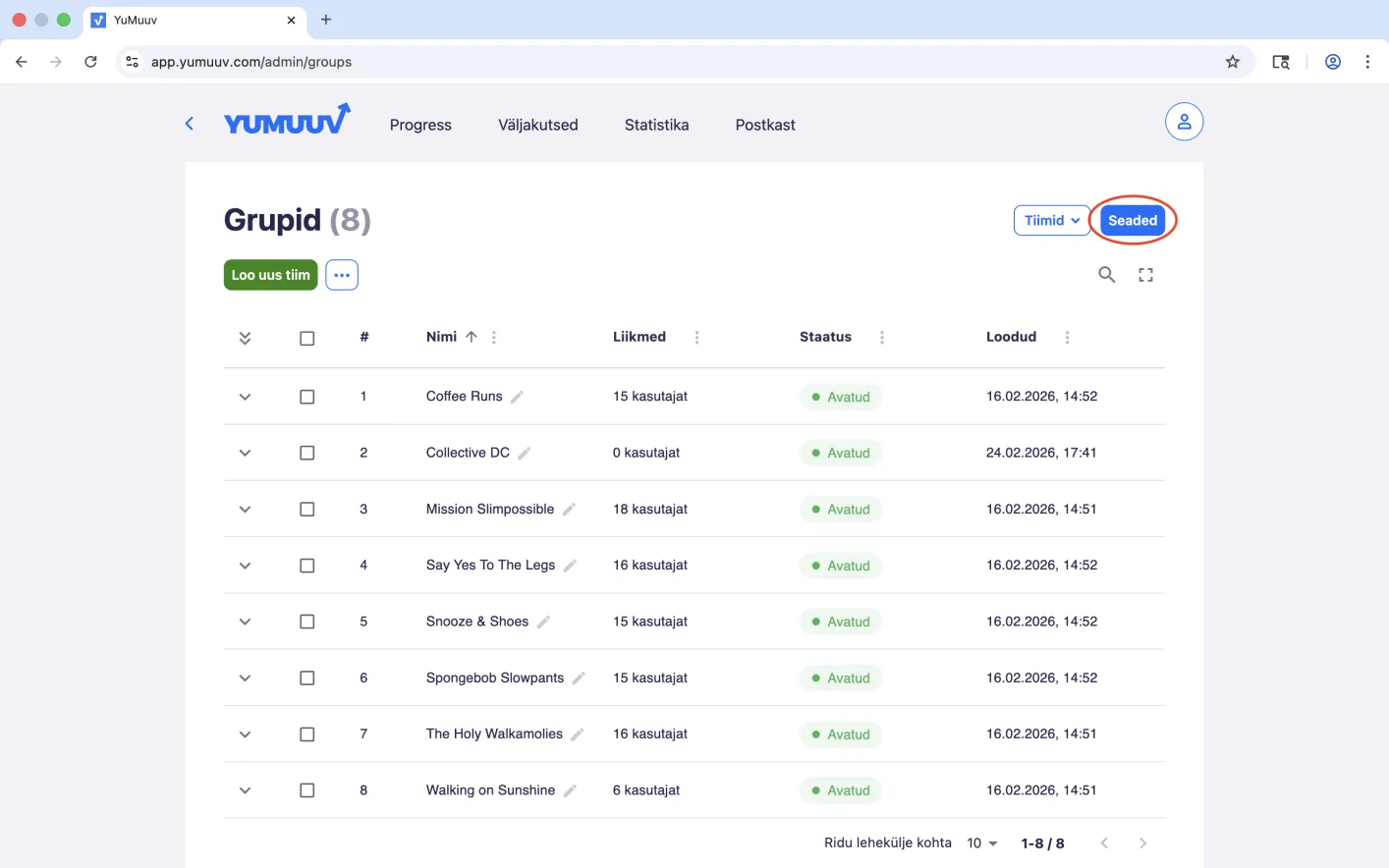Select the Coffee Runs row checkbox

coord(307,397)
